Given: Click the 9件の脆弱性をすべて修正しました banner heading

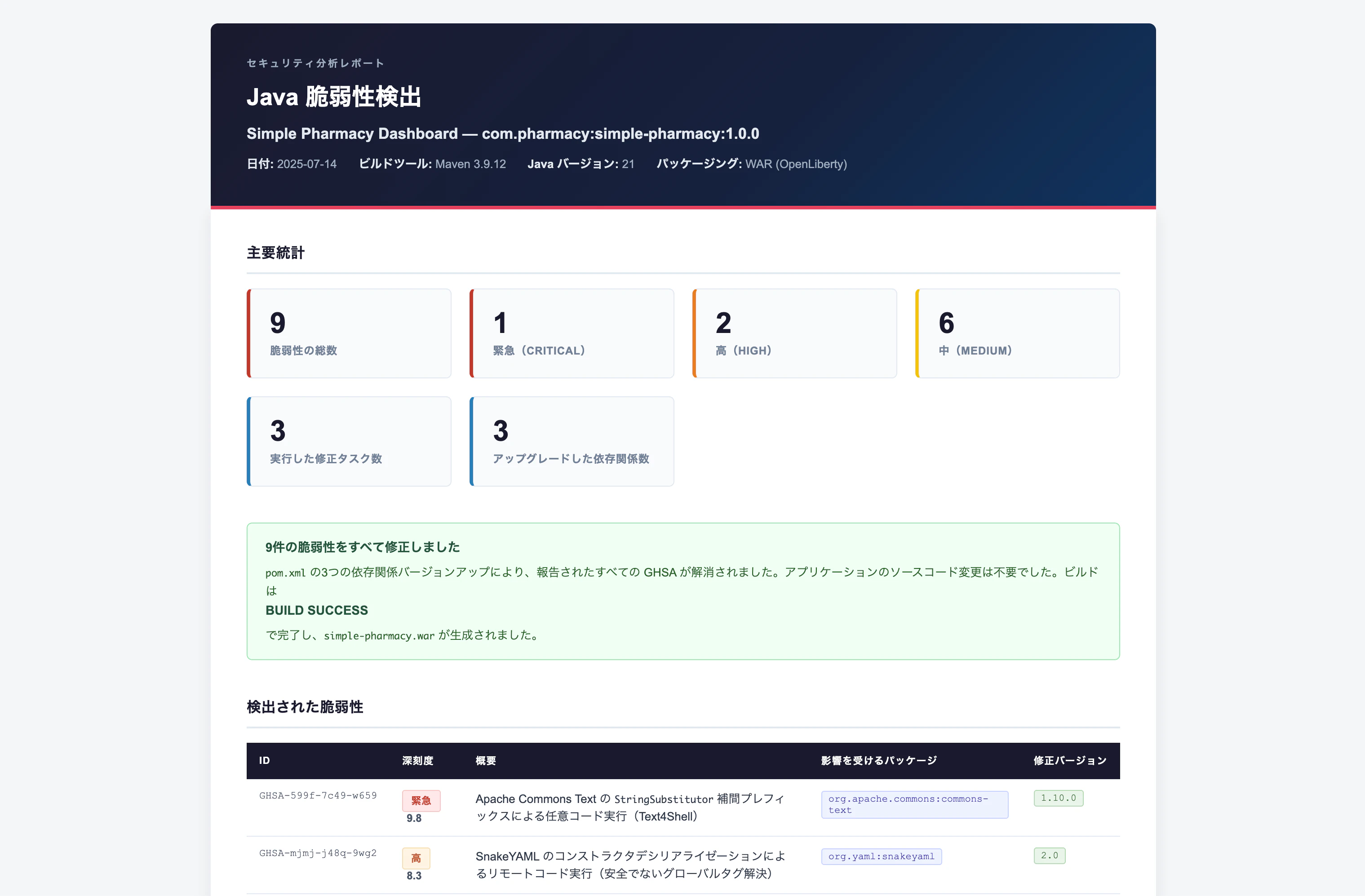Looking at the screenshot, I should [363, 547].
